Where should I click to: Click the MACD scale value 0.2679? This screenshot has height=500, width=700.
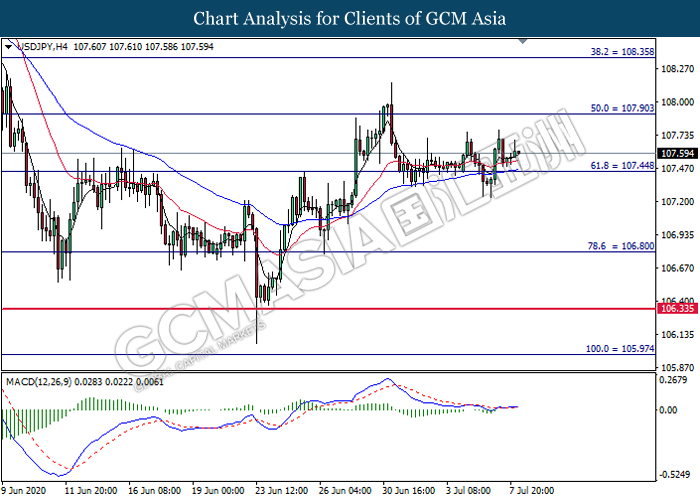coord(673,380)
